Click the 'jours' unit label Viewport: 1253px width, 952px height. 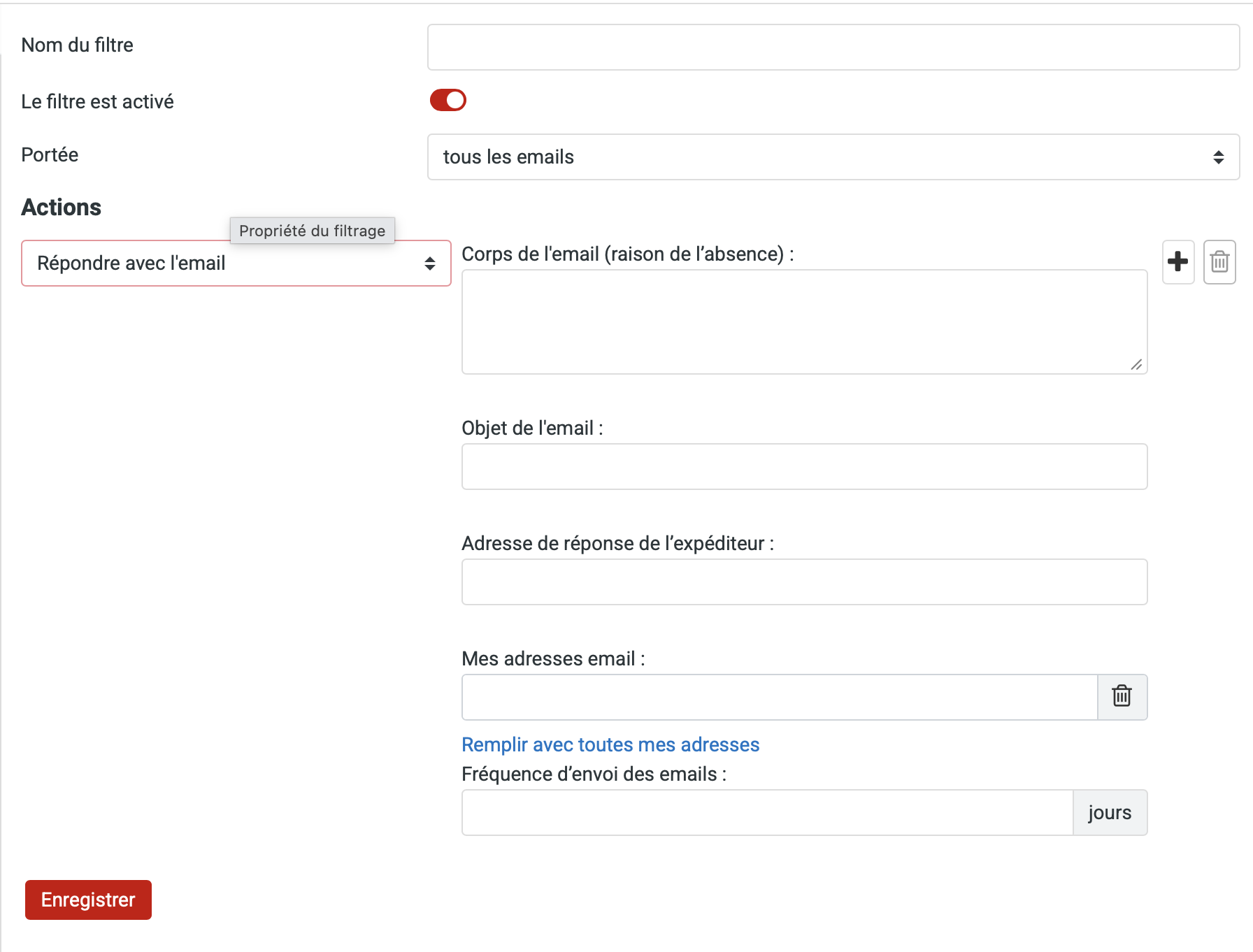pyautogui.click(x=1109, y=812)
